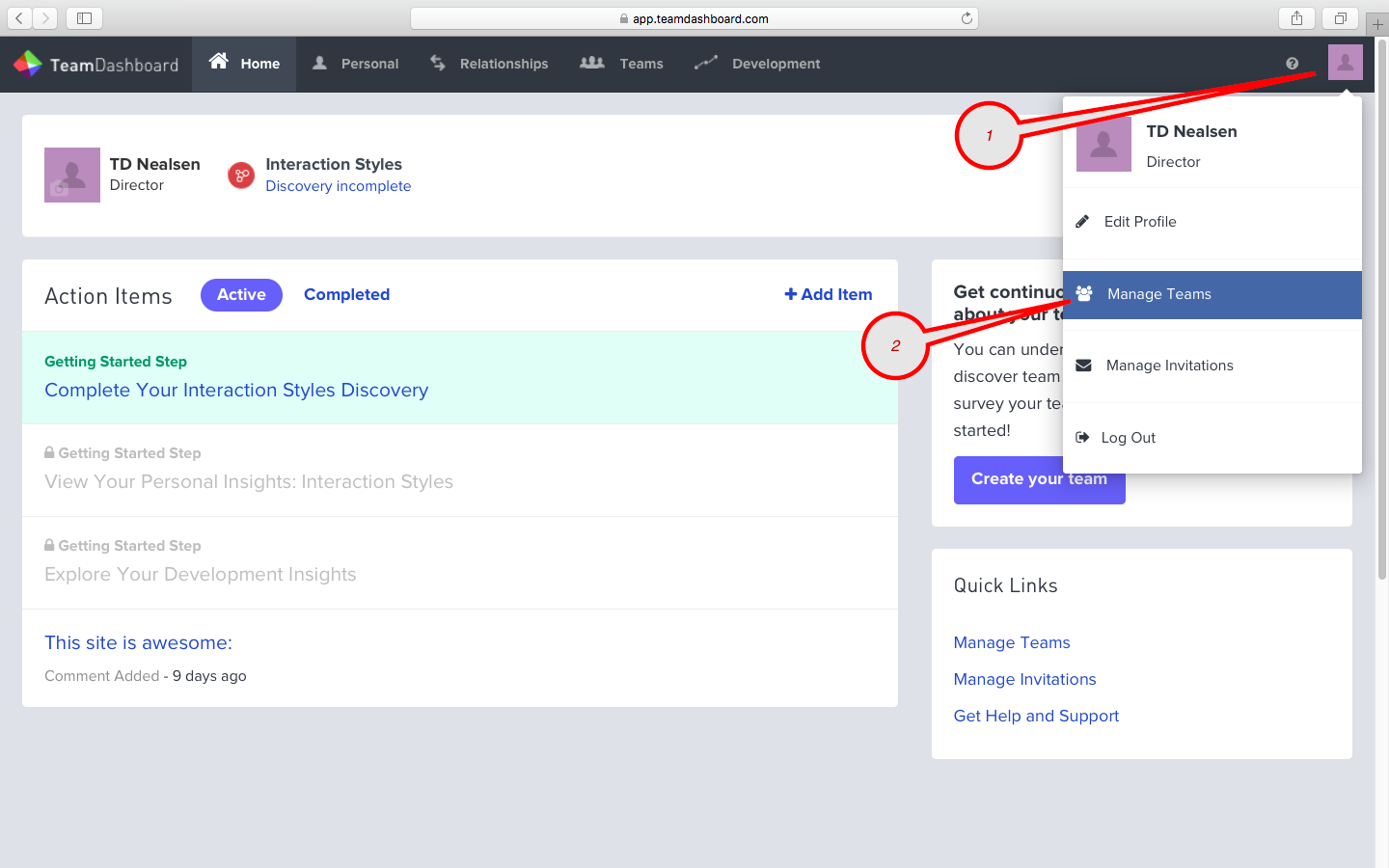Click the locked Explore Your Development Insights item

tap(201, 574)
